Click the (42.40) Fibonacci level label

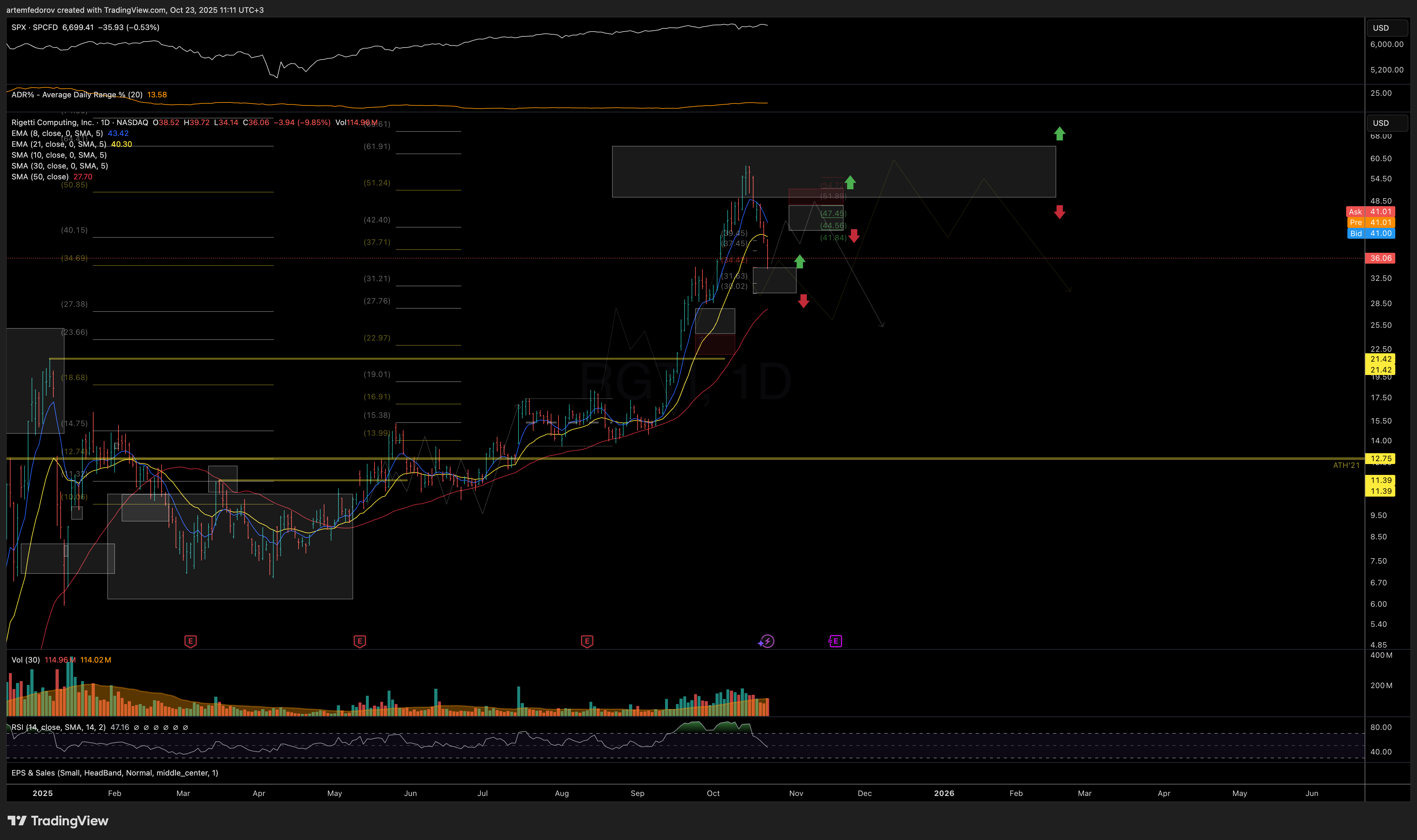[377, 220]
